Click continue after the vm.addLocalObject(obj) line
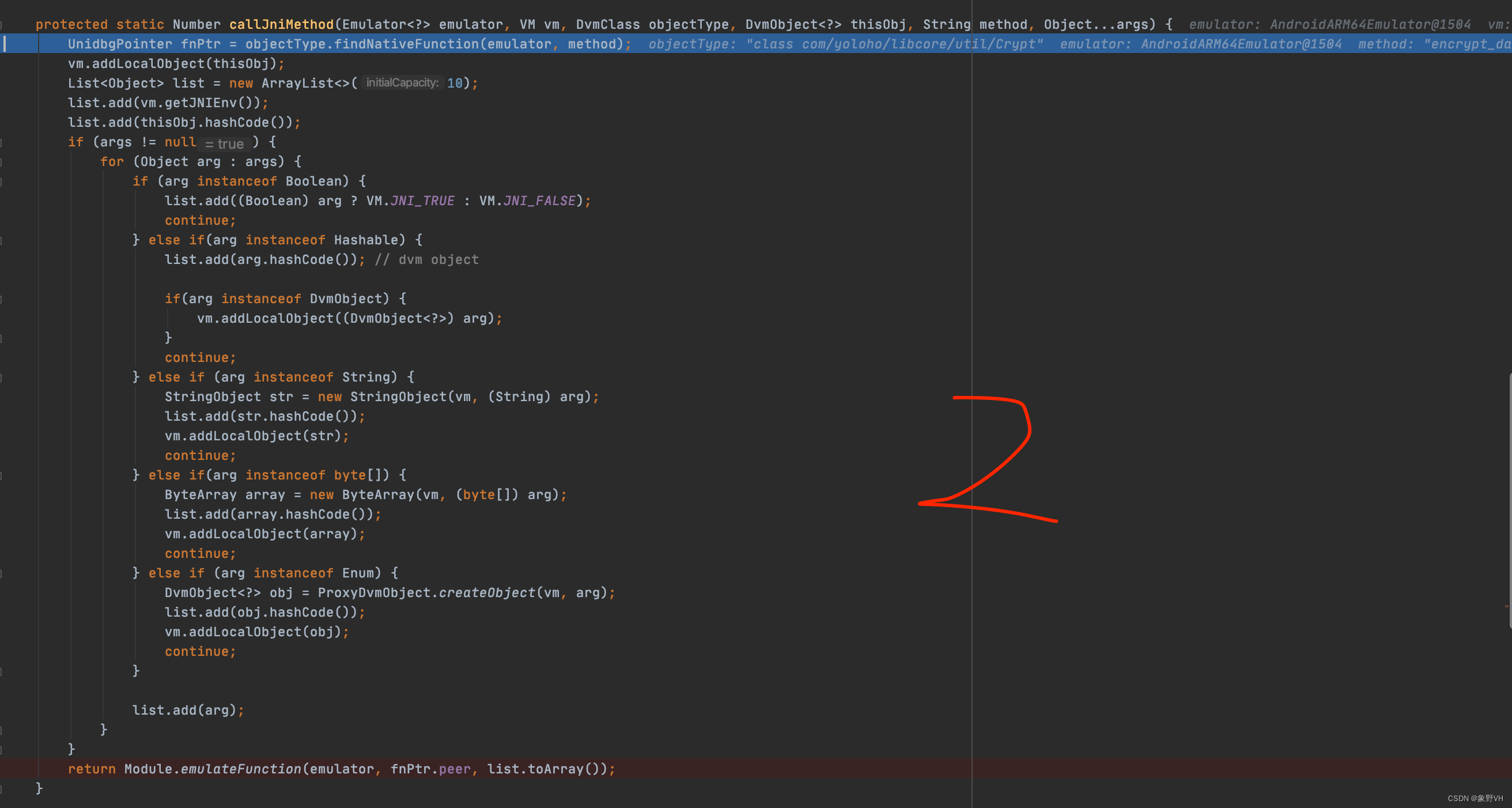The width and height of the screenshot is (1512, 808). pos(200,651)
